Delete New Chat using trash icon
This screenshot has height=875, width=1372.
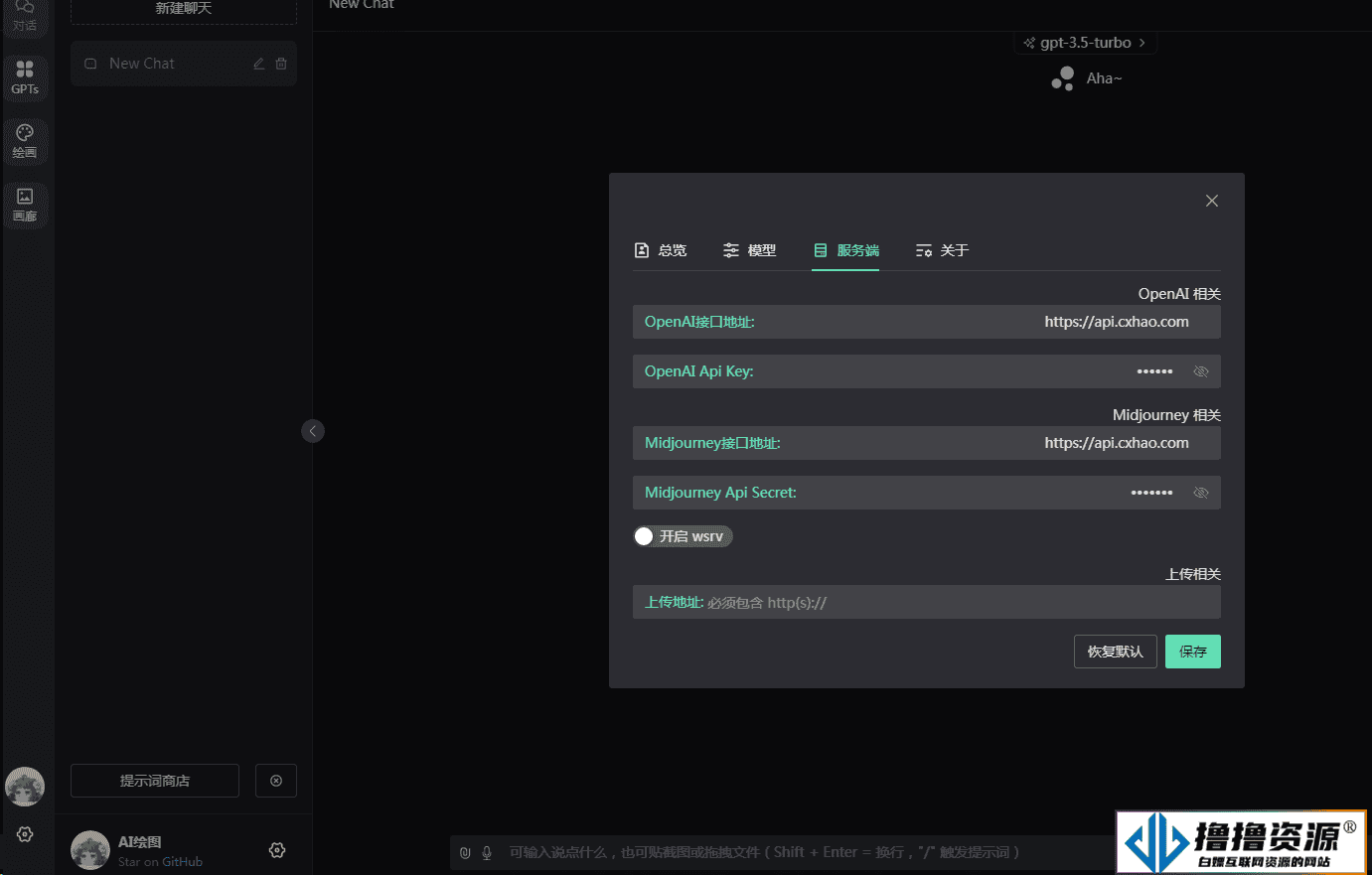[281, 64]
